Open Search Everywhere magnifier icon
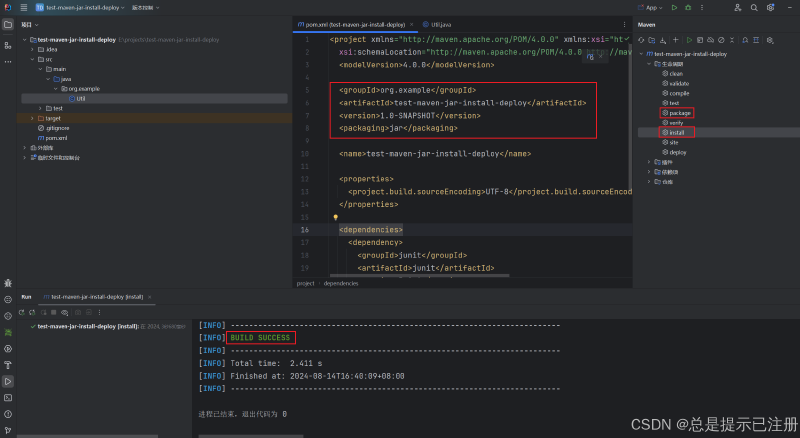 point(754,8)
